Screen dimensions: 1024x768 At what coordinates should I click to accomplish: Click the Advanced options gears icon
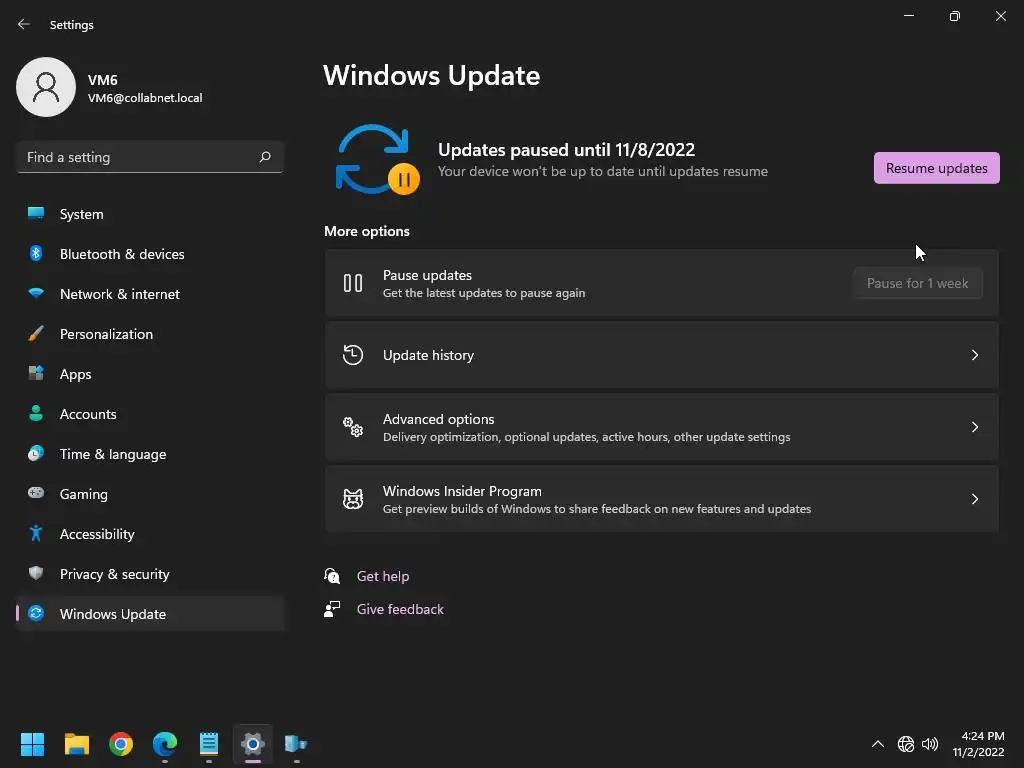click(353, 426)
